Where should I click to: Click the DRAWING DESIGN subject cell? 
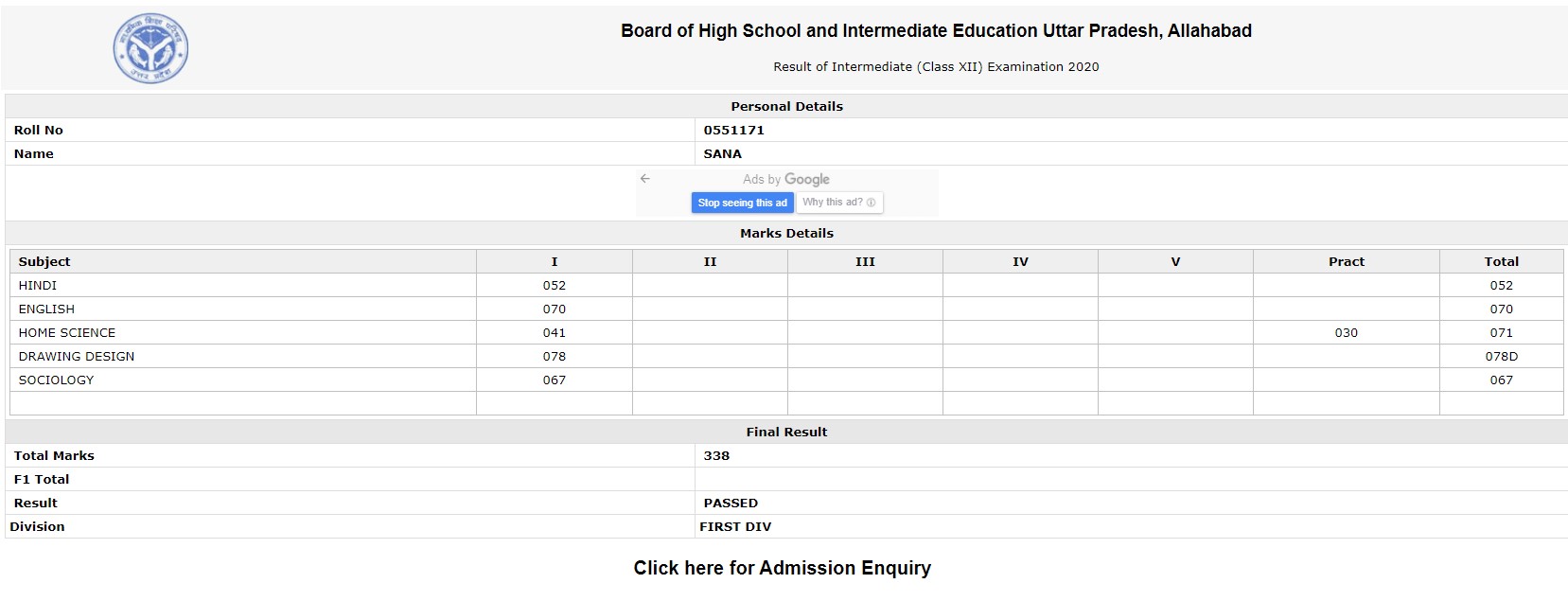pos(243,356)
